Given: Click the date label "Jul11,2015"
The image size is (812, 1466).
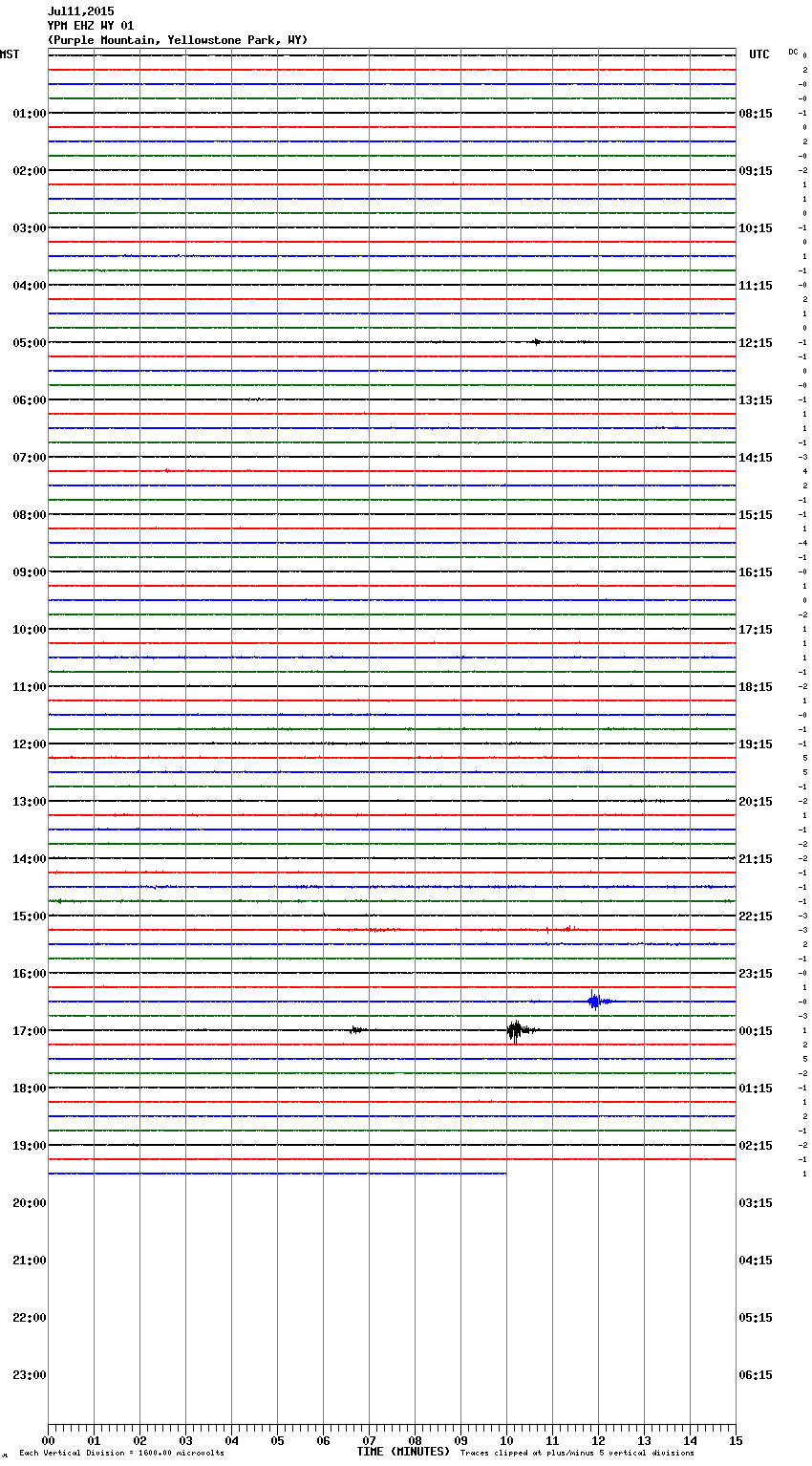Looking at the screenshot, I should tap(80, 11).
